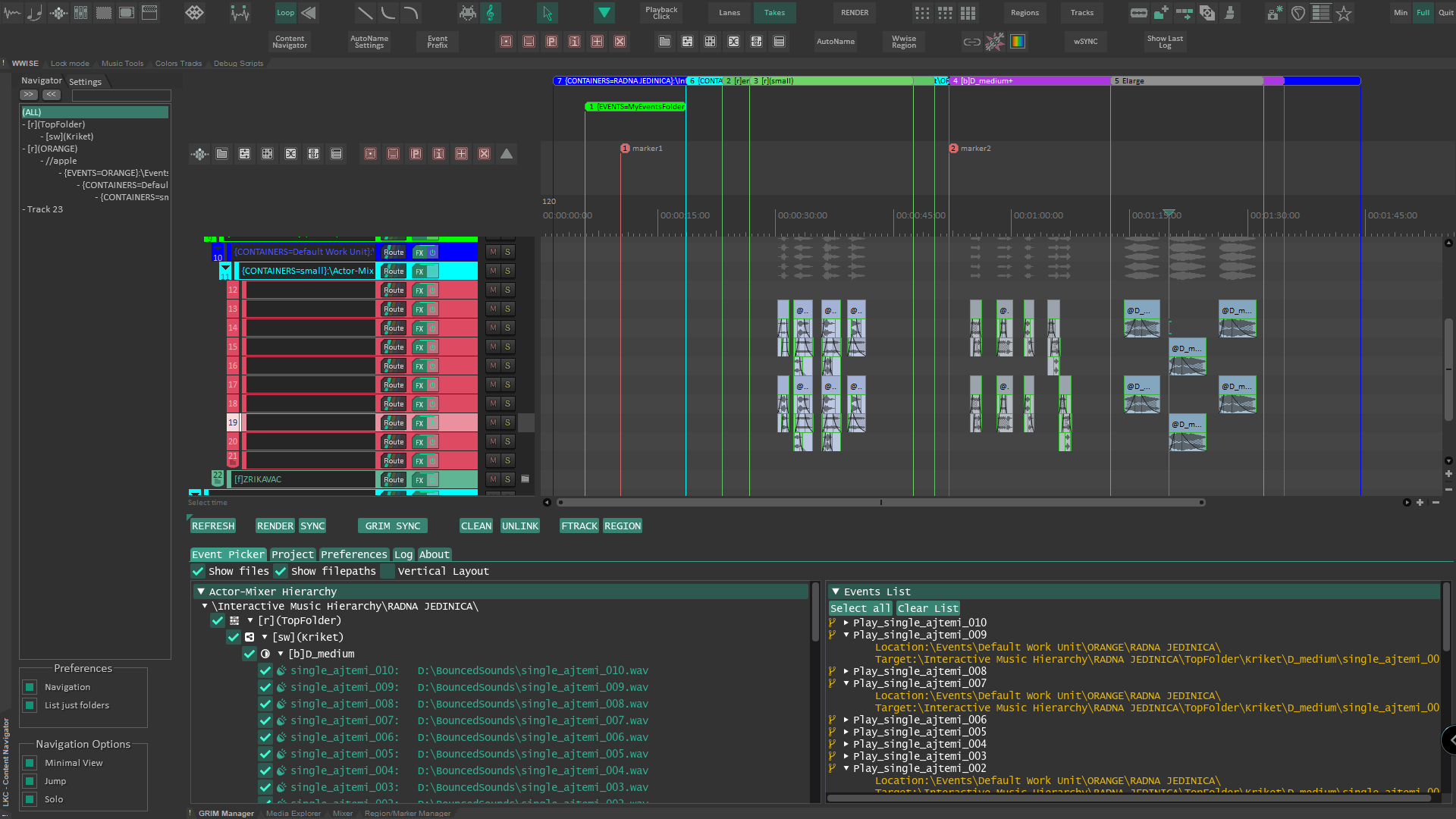Open the Preferences tab
The height and width of the screenshot is (819, 1456).
click(x=354, y=554)
